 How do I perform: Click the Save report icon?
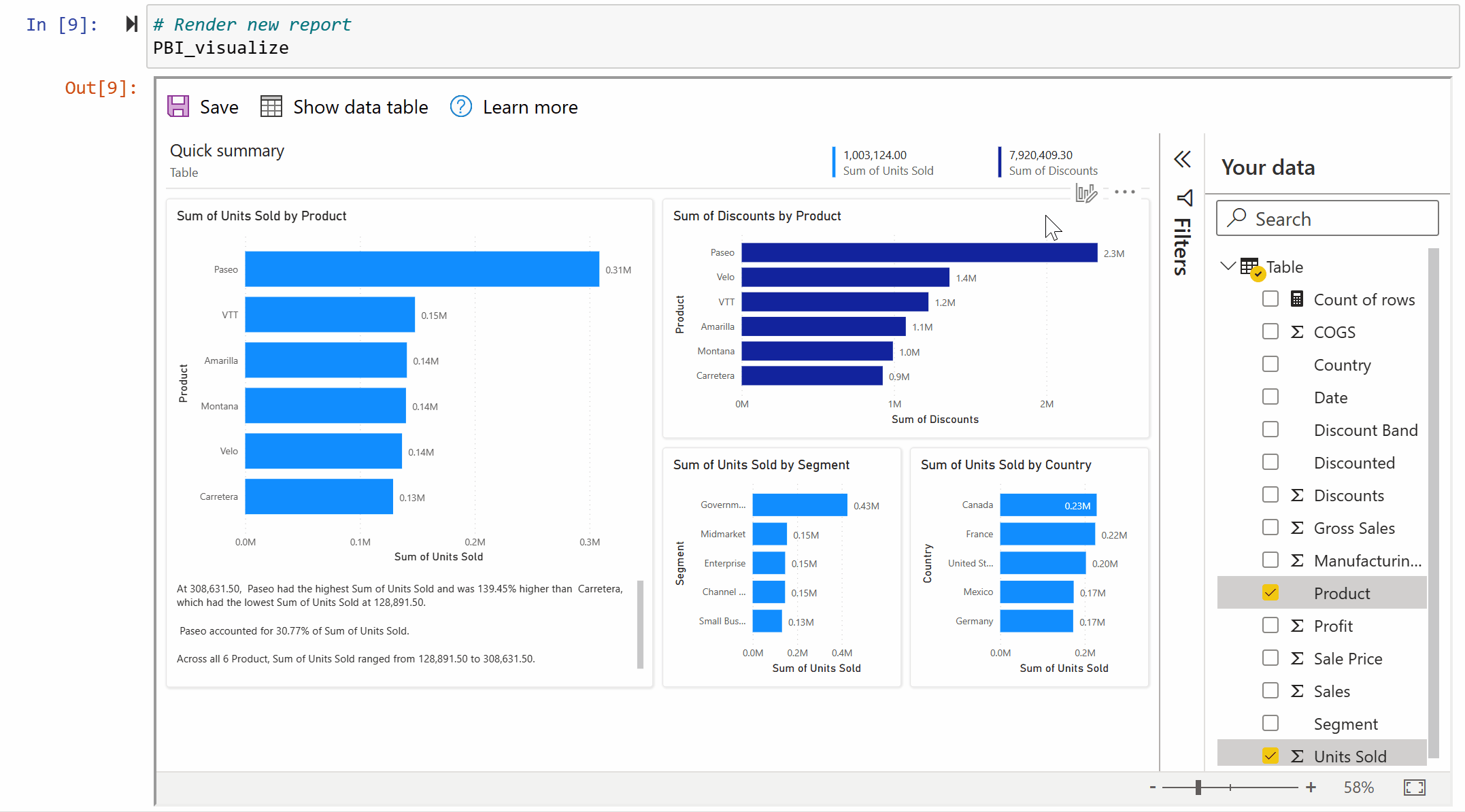tap(179, 106)
